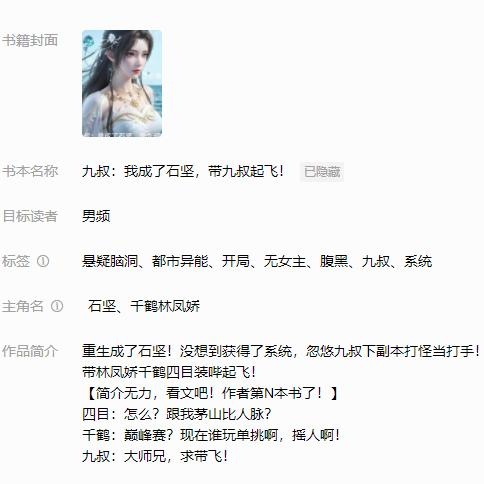Click the 书籍封面 field label
The height and width of the screenshot is (484, 484).
[x=30, y=40]
